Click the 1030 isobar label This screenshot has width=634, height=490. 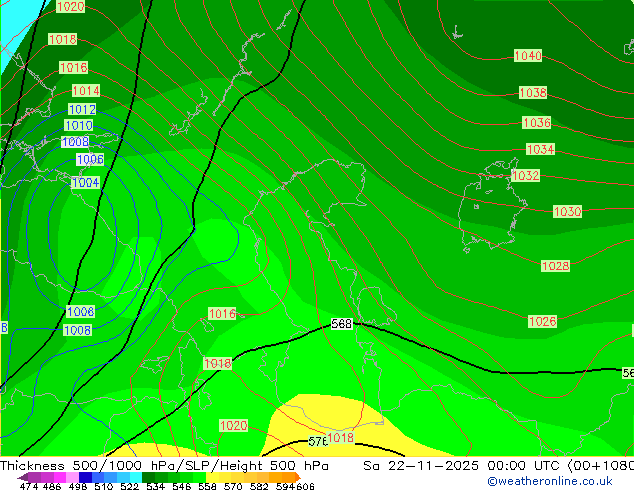pyautogui.click(x=567, y=211)
